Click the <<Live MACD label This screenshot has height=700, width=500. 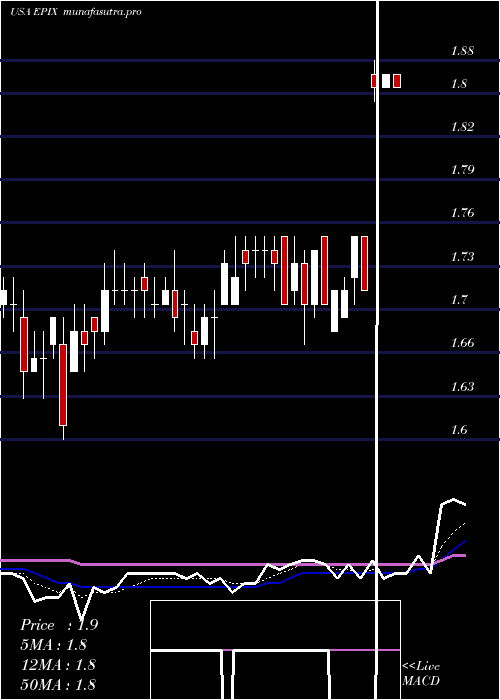tap(421, 674)
